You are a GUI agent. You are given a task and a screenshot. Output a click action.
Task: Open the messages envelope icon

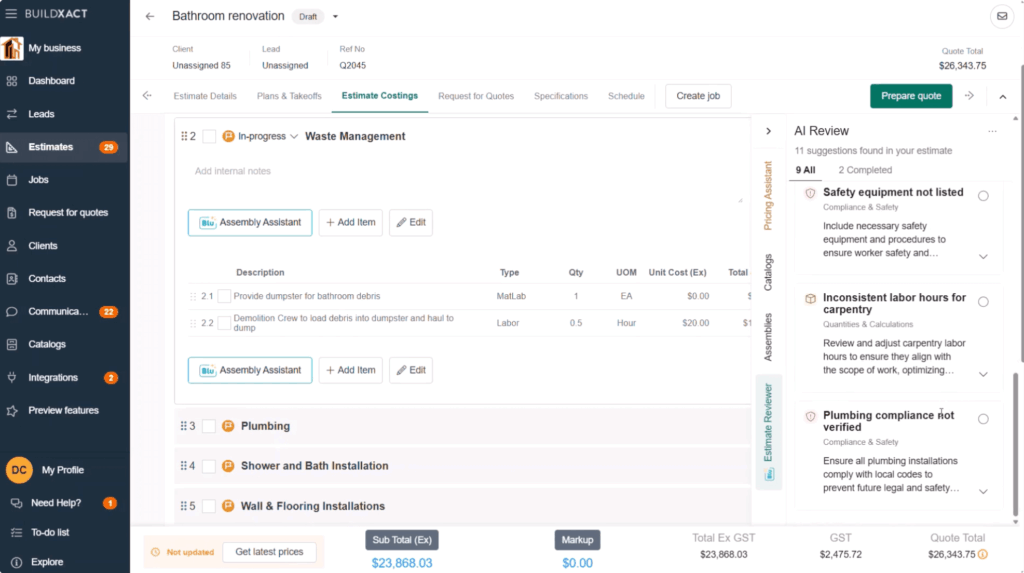click(1001, 17)
